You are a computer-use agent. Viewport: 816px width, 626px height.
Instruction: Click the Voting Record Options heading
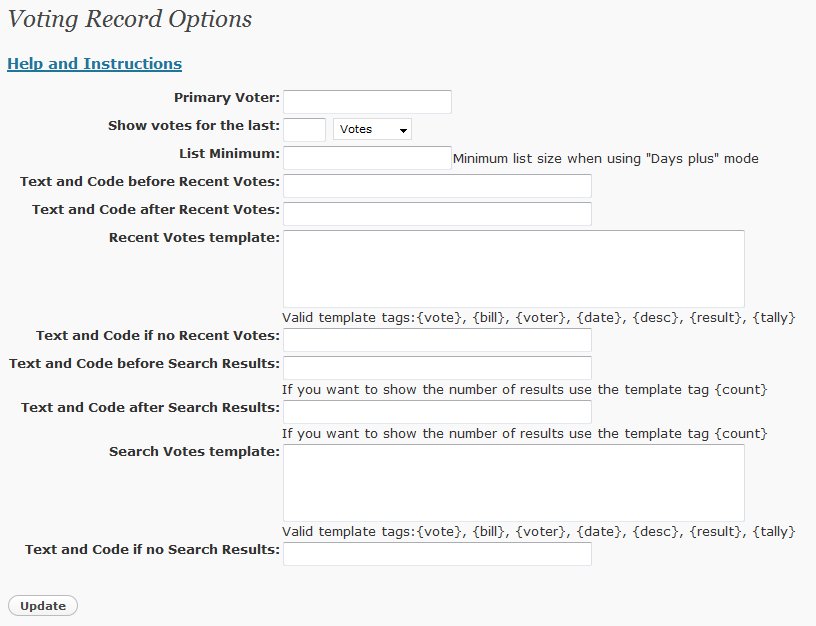[x=130, y=19]
